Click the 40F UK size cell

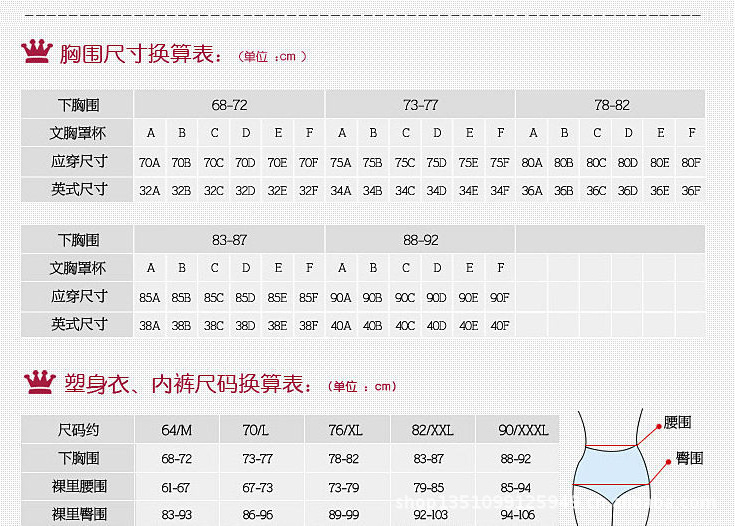(500, 325)
